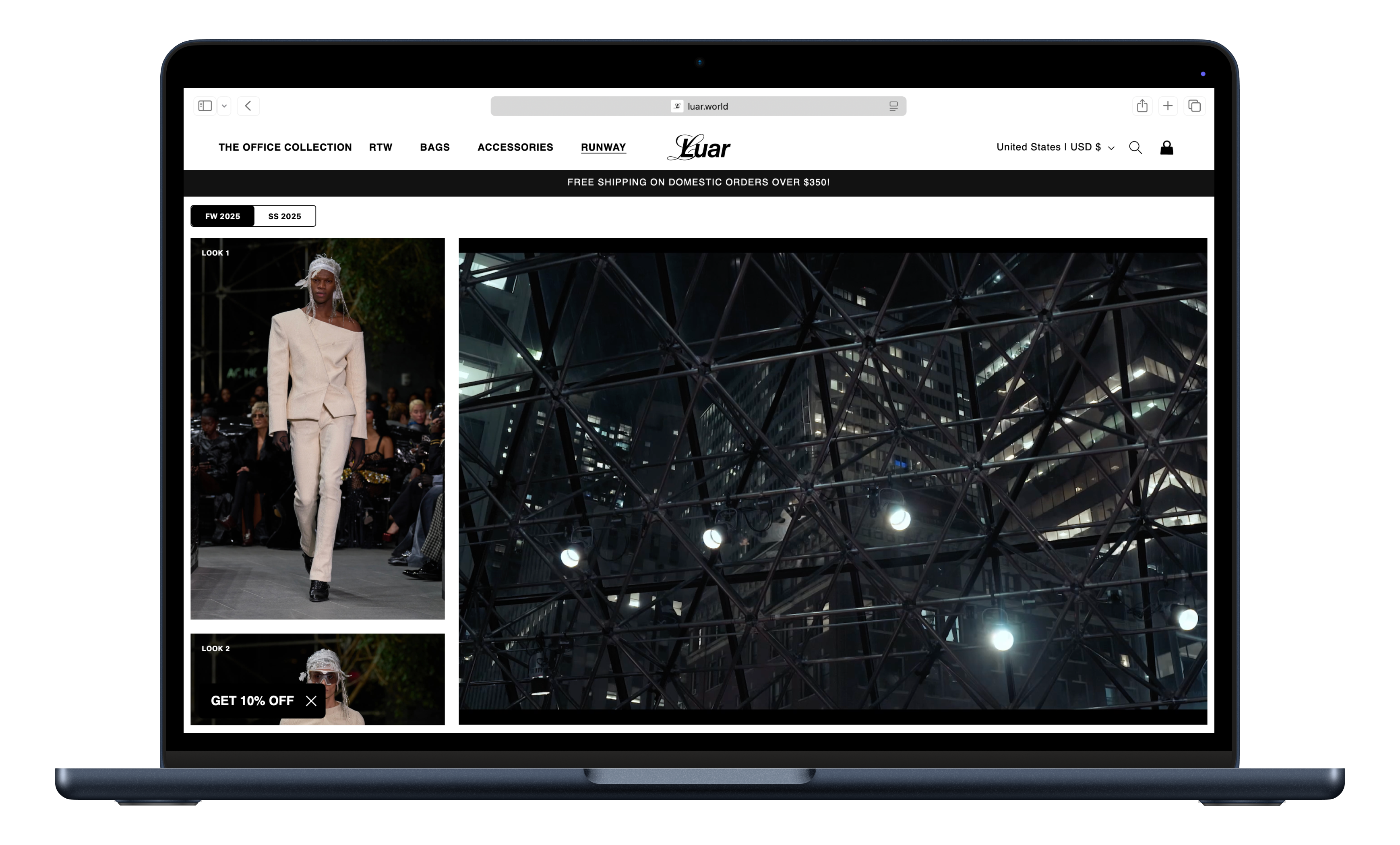Go back with the browser arrow
The height and width of the screenshot is (845, 1400).
click(x=248, y=106)
